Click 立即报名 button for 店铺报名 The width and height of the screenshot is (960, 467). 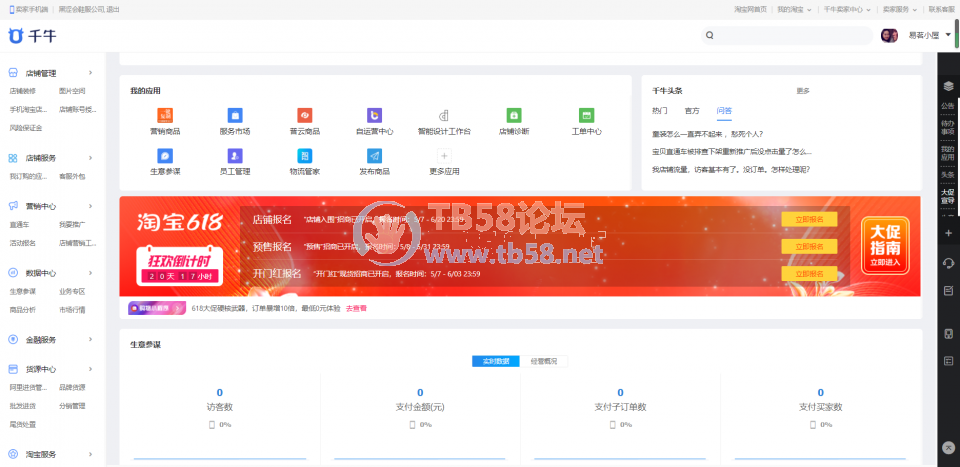pos(809,219)
